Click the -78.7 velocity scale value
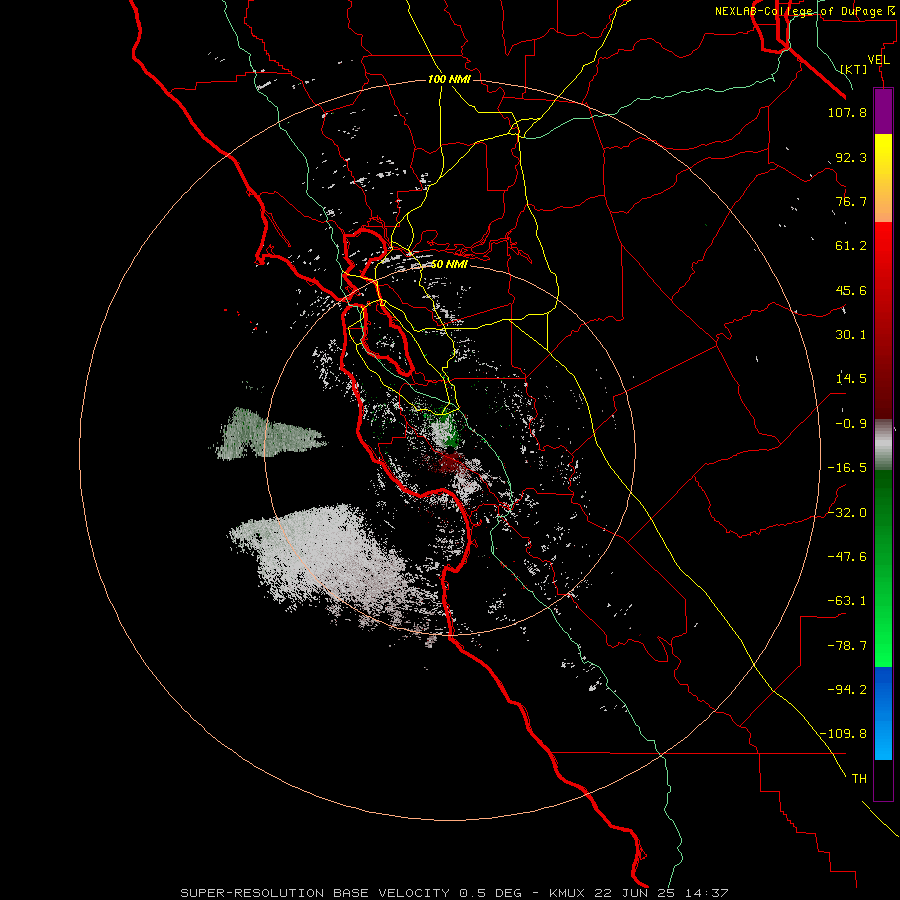Screen dimensions: 900x900 pyautogui.click(x=847, y=646)
